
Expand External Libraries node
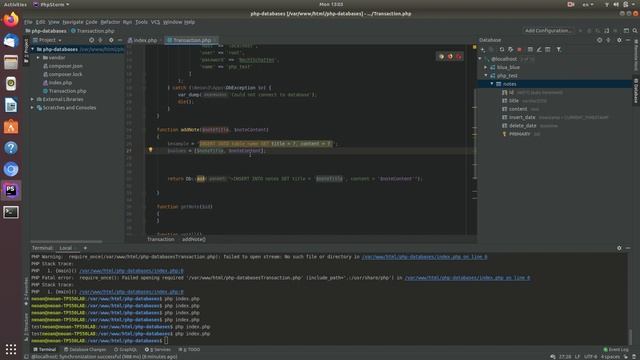pyautogui.click(x=33, y=99)
